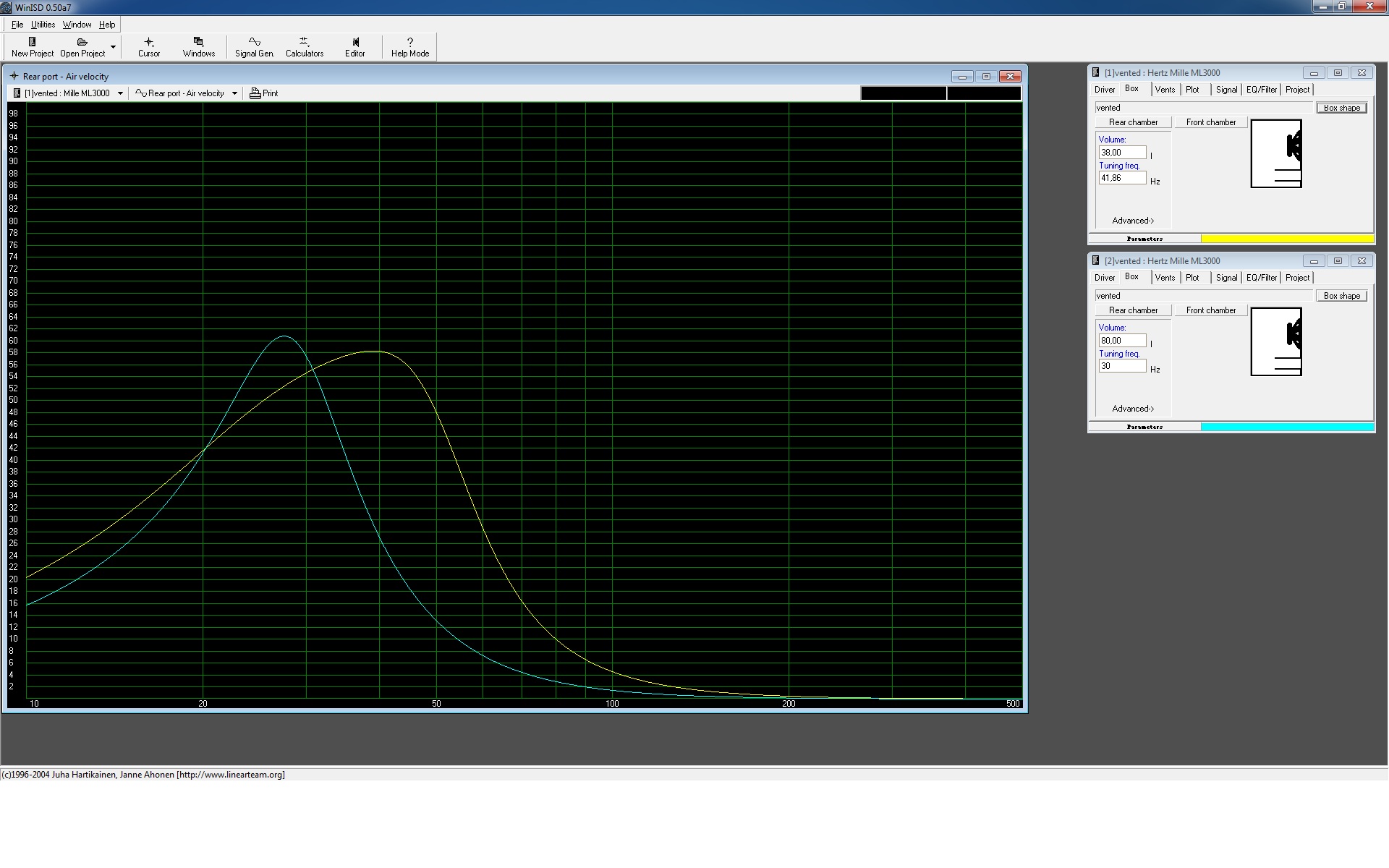Image resolution: width=1389 pixels, height=868 pixels.
Task: Click box type field 'vented' in project 1
Action: click(1204, 108)
